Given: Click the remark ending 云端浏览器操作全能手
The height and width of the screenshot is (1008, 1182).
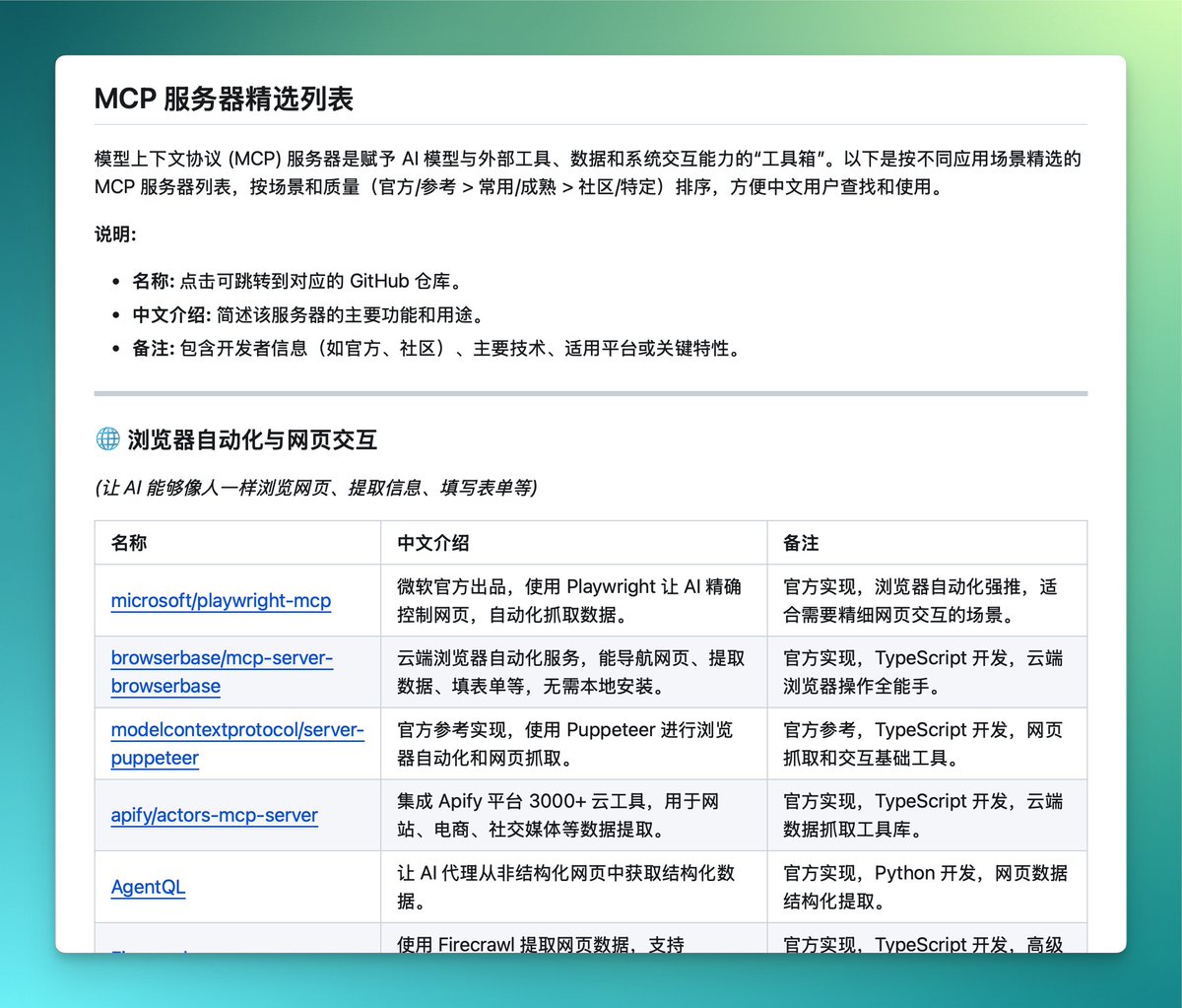Looking at the screenshot, I should tap(927, 672).
